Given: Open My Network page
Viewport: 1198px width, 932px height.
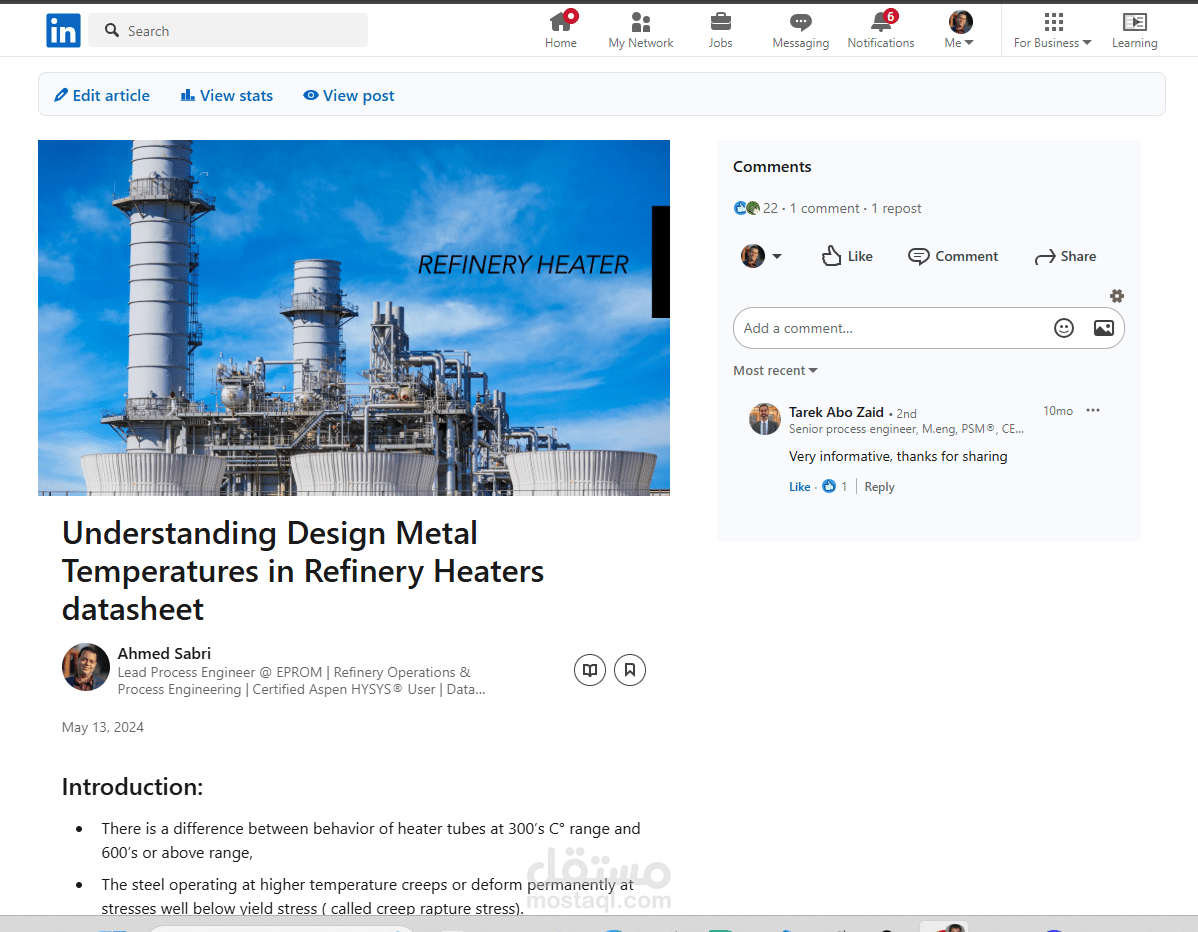Looking at the screenshot, I should click(640, 31).
